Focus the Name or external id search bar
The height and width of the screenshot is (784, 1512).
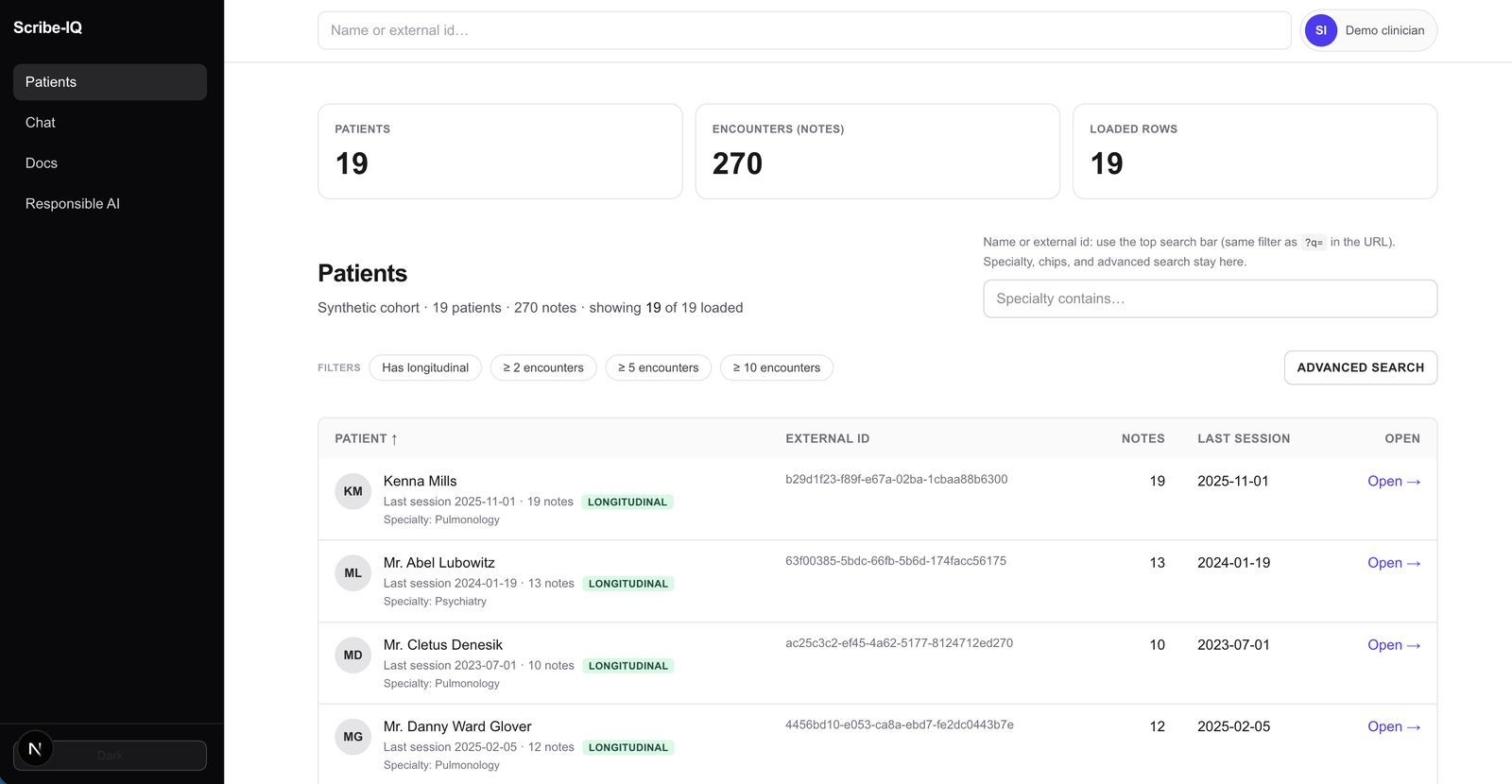pyautogui.click(x=804, y=30)
